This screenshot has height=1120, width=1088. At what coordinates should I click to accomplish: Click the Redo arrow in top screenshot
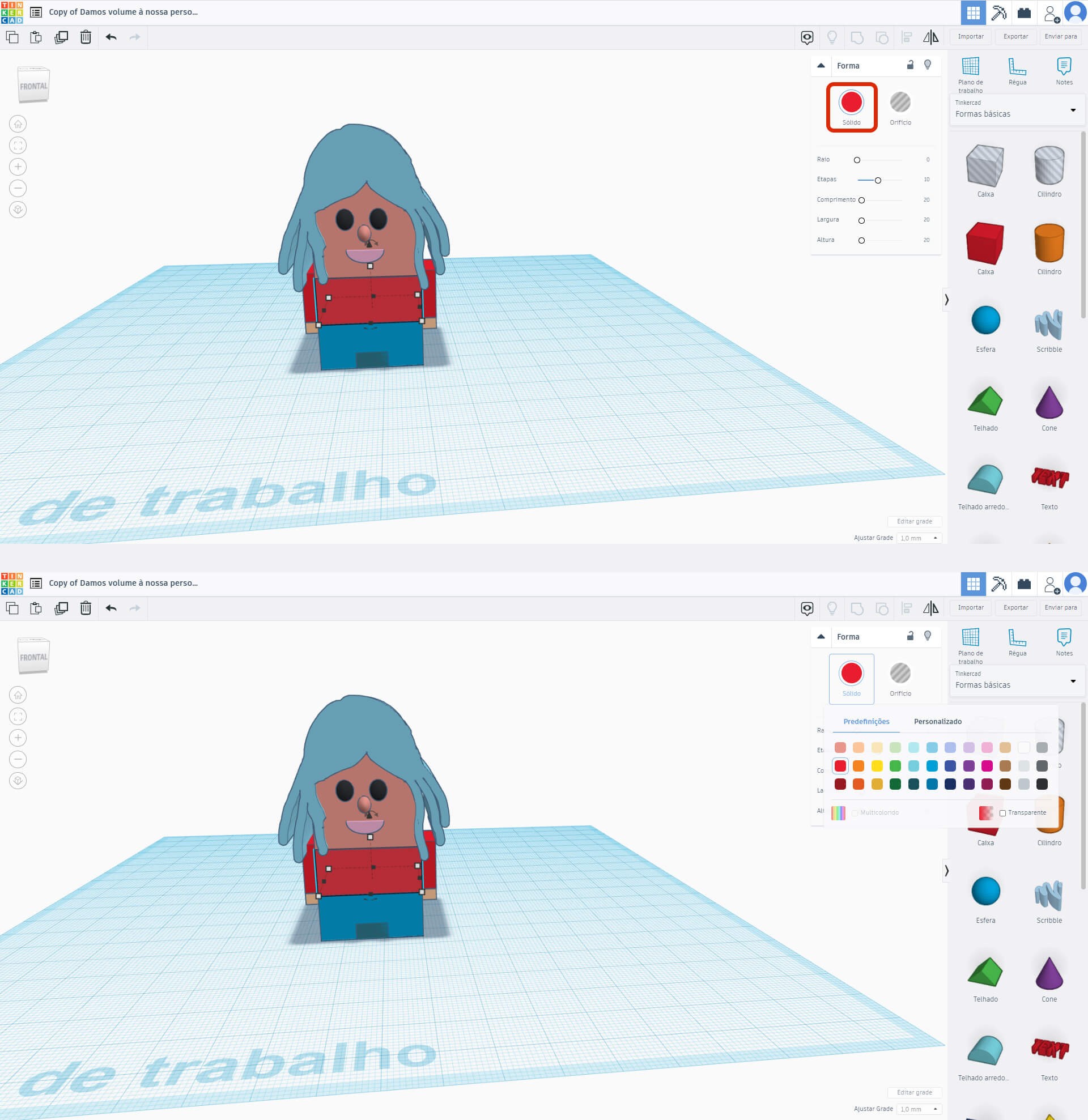coord(135,37)
